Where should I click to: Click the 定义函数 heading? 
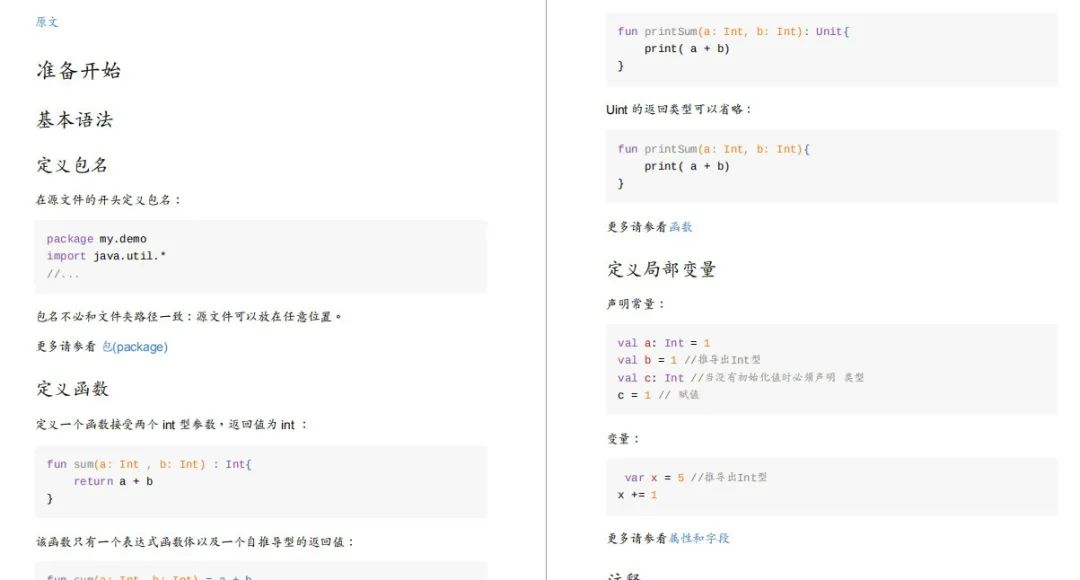click(x=72, y=389)
